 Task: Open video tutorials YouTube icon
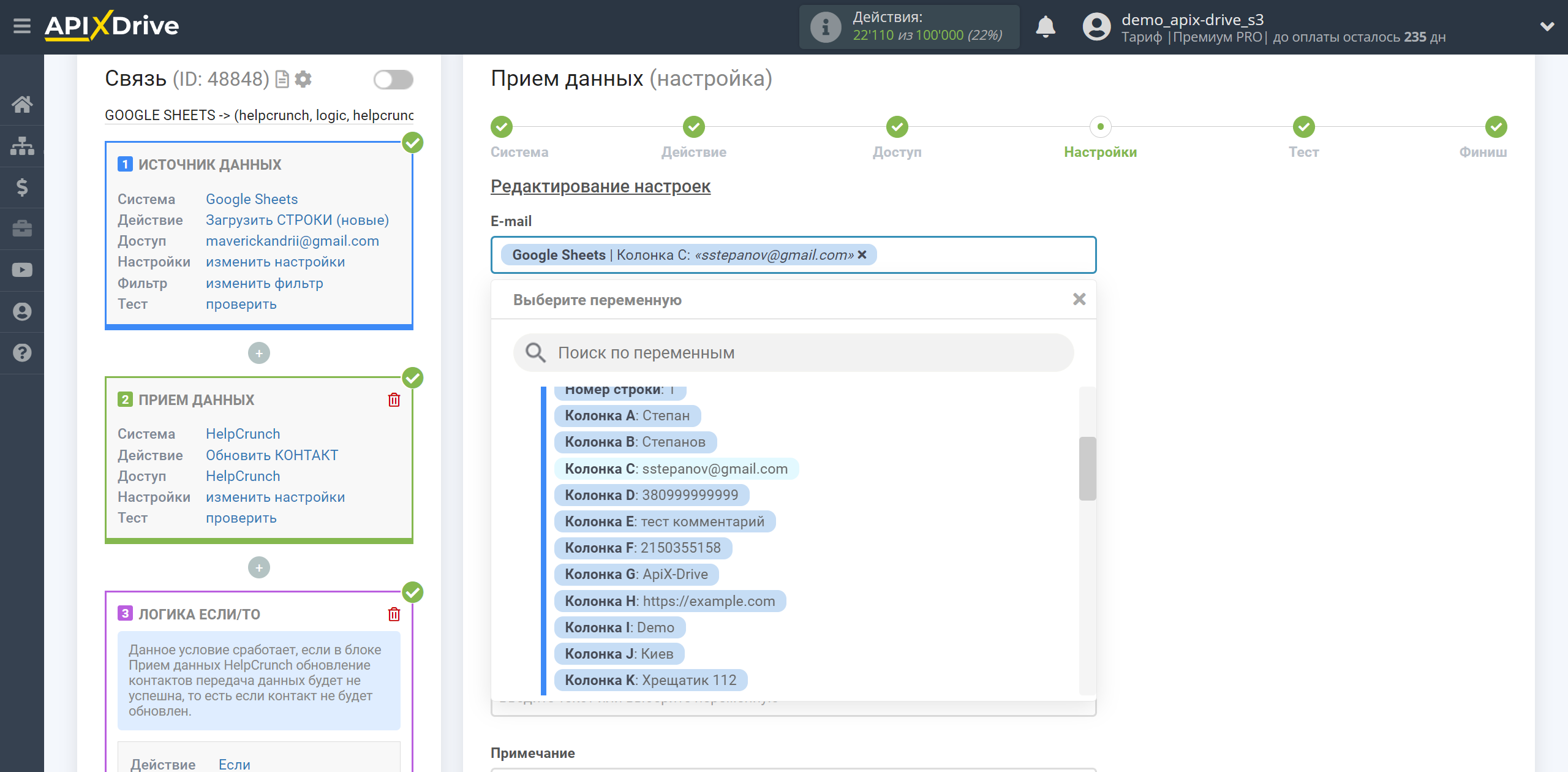click(x=22, y=270)
